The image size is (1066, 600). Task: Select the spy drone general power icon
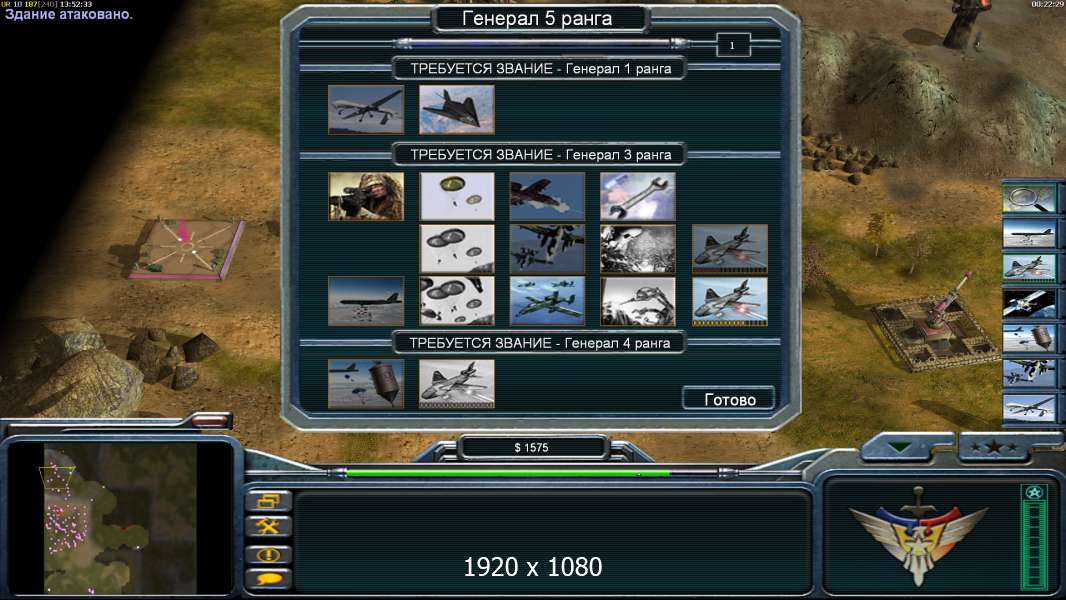tap(366, 109)
